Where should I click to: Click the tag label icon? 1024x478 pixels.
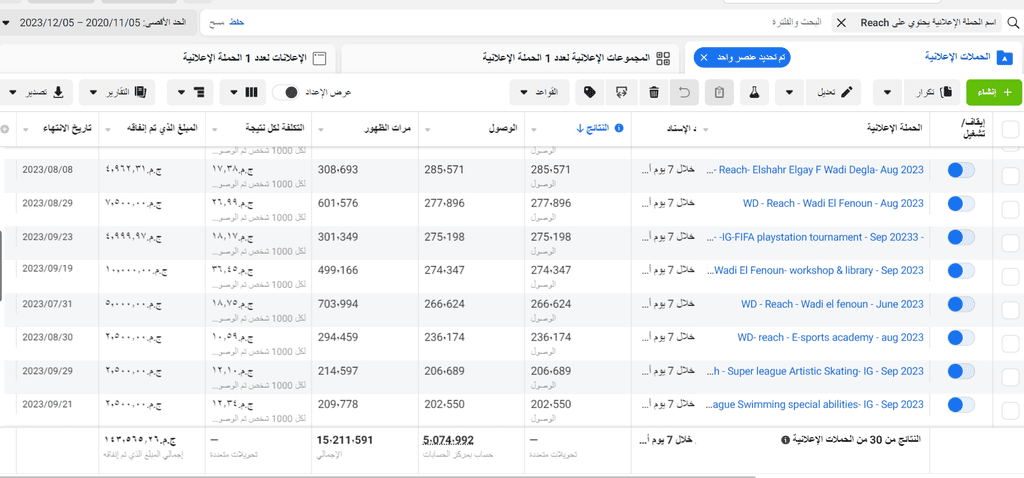(x=590, y=93)
